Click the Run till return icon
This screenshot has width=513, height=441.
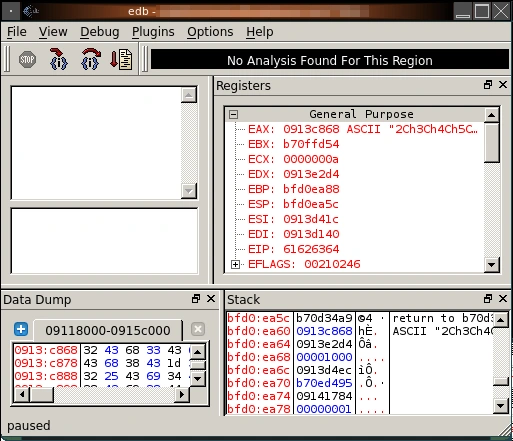pyautogui.click(x=121, y=59)
